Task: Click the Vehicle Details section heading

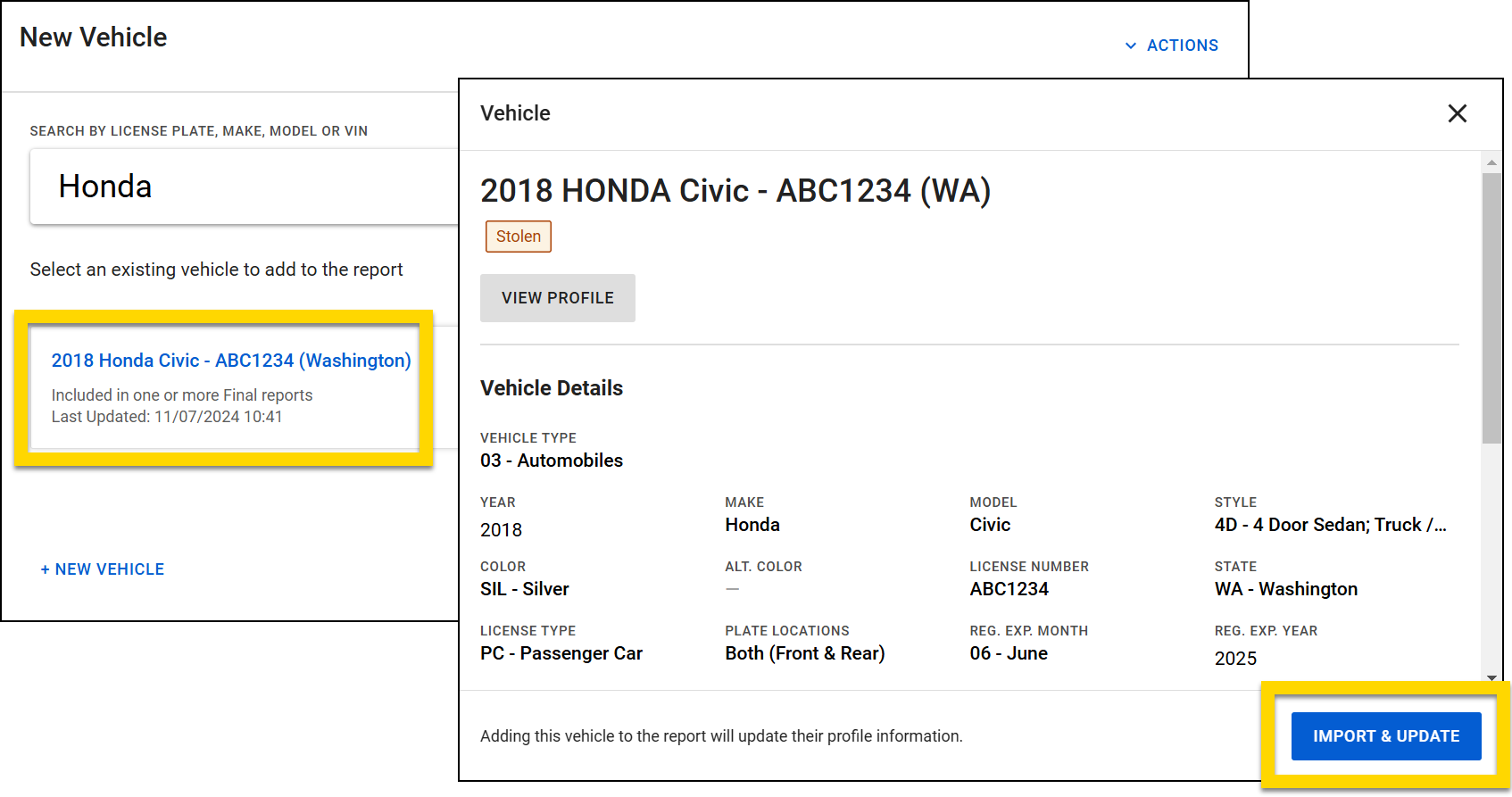Action: (551, 387)
